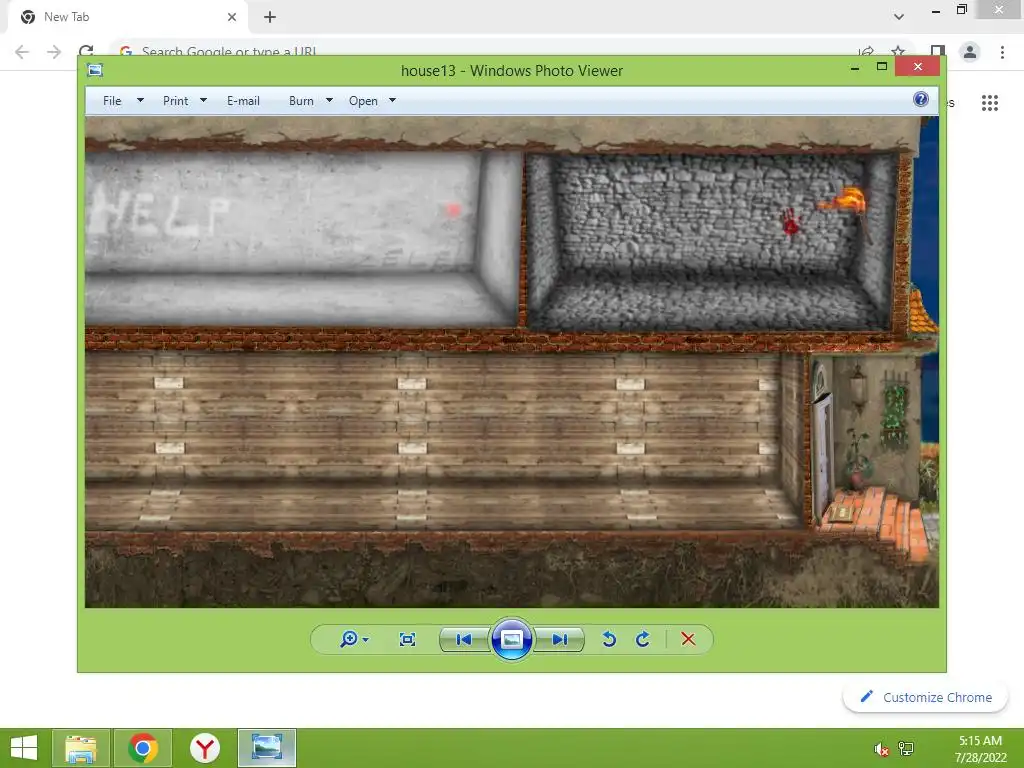Open the Chrome three-dot menu
Screen dimensions: 1024x768
pyautogui.click(x=1002, y=52)
